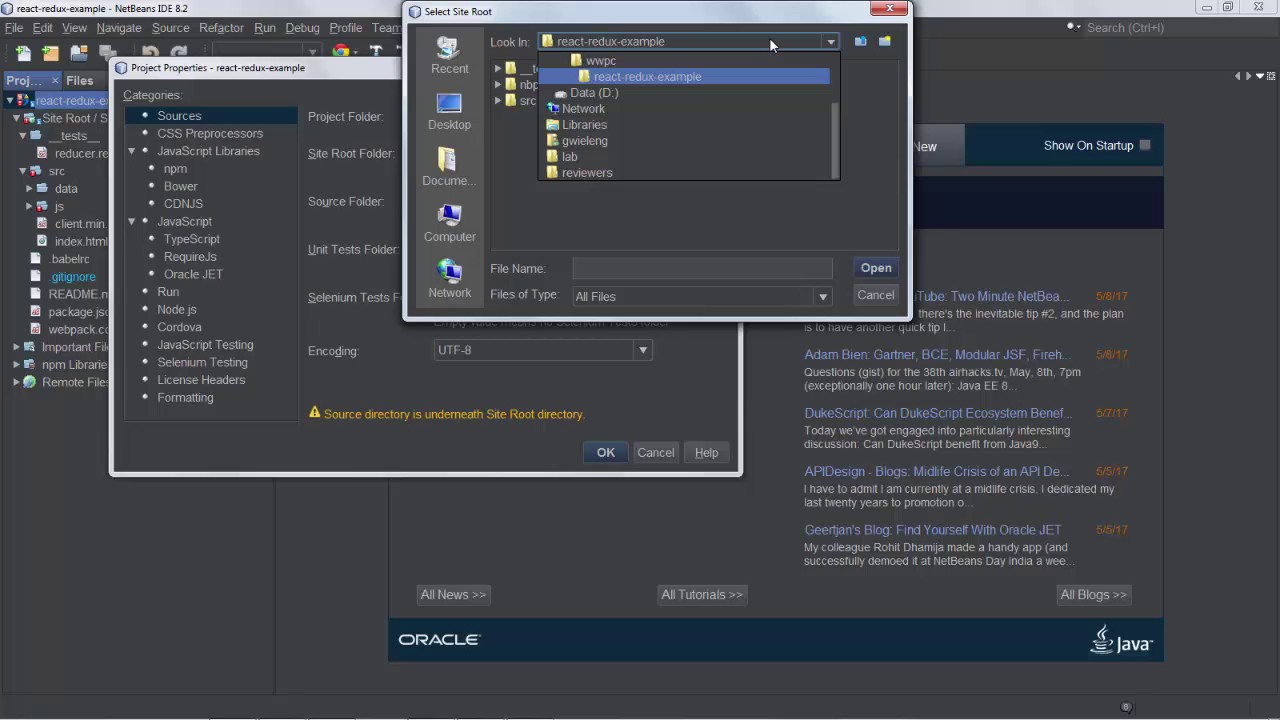Open the Documents shortcut in file chooser
The image size is (1280, 720).
[x=449, y=168]
